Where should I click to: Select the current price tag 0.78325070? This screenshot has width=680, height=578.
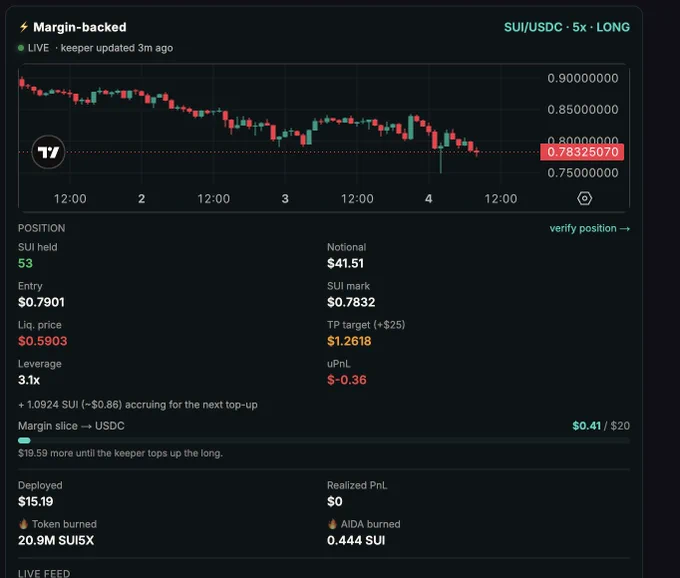click(x=582, y=152)
